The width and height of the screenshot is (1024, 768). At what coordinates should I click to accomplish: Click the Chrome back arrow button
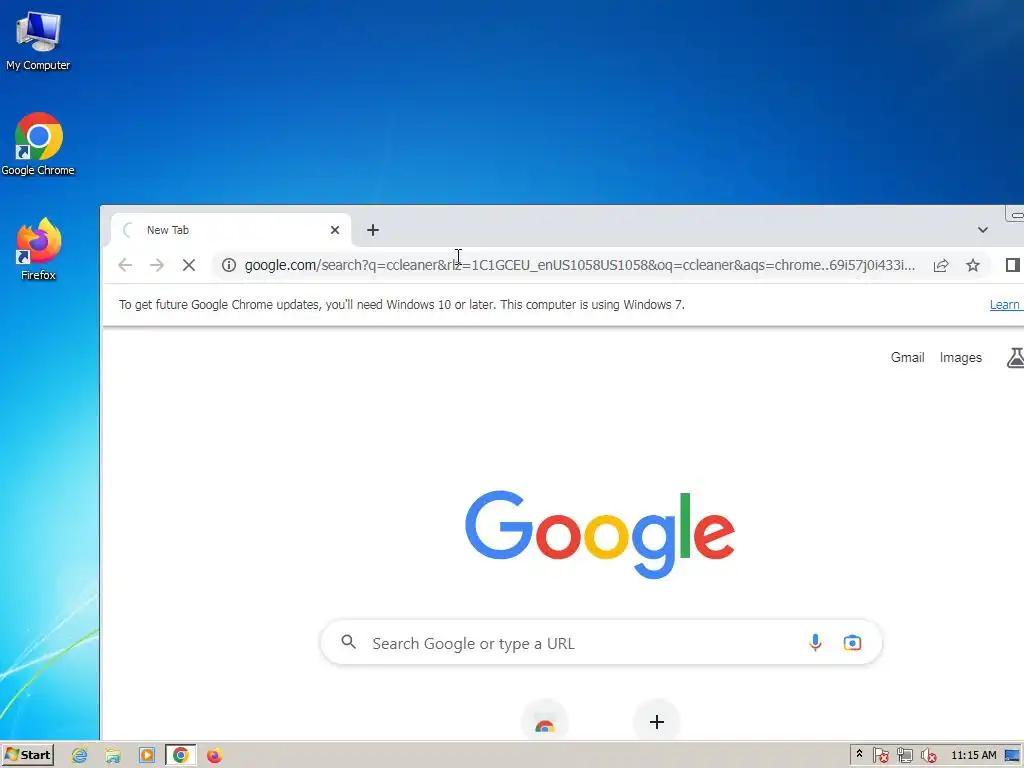pyautogui.click(x=125, y=265)
